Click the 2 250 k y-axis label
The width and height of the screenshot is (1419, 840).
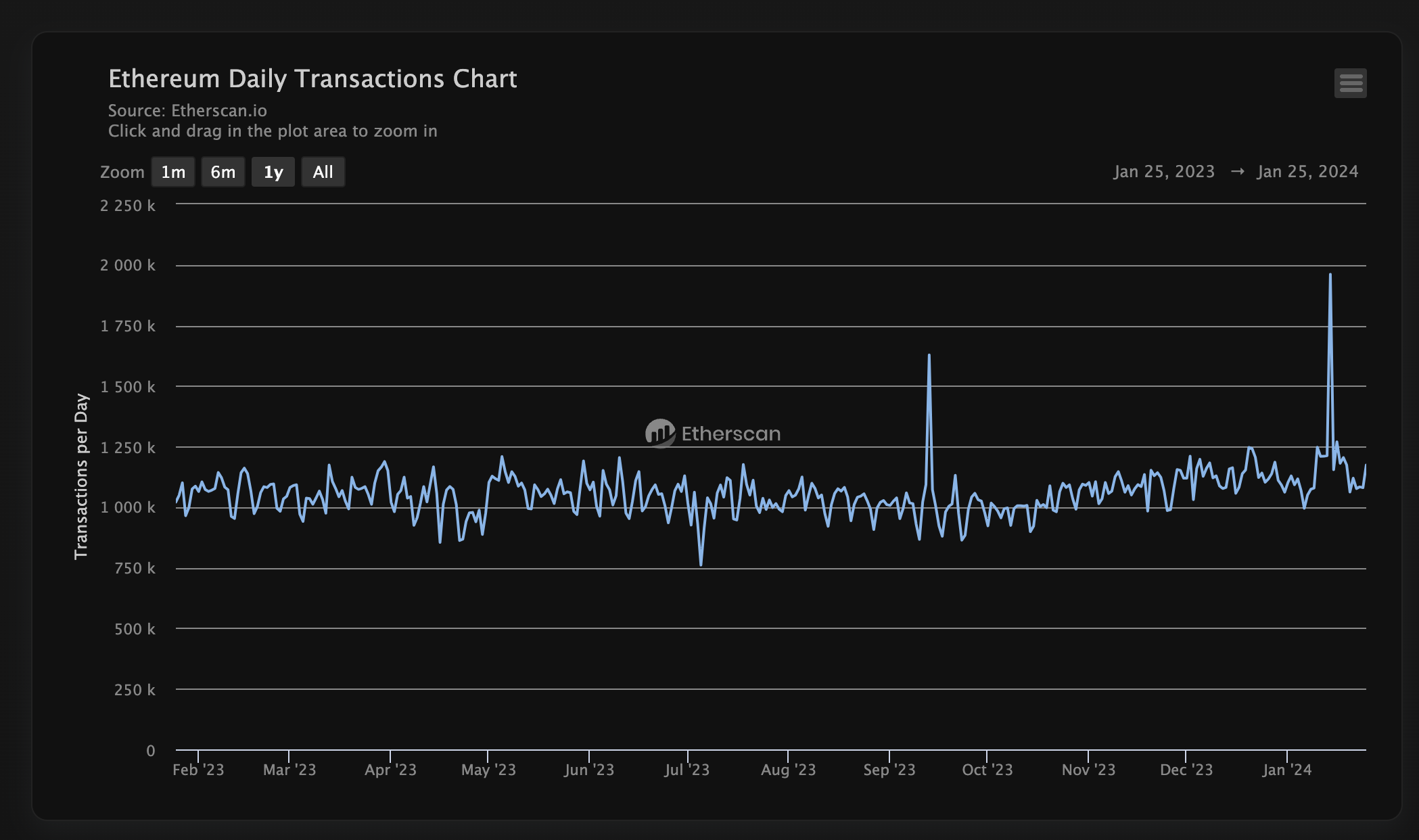128,206
